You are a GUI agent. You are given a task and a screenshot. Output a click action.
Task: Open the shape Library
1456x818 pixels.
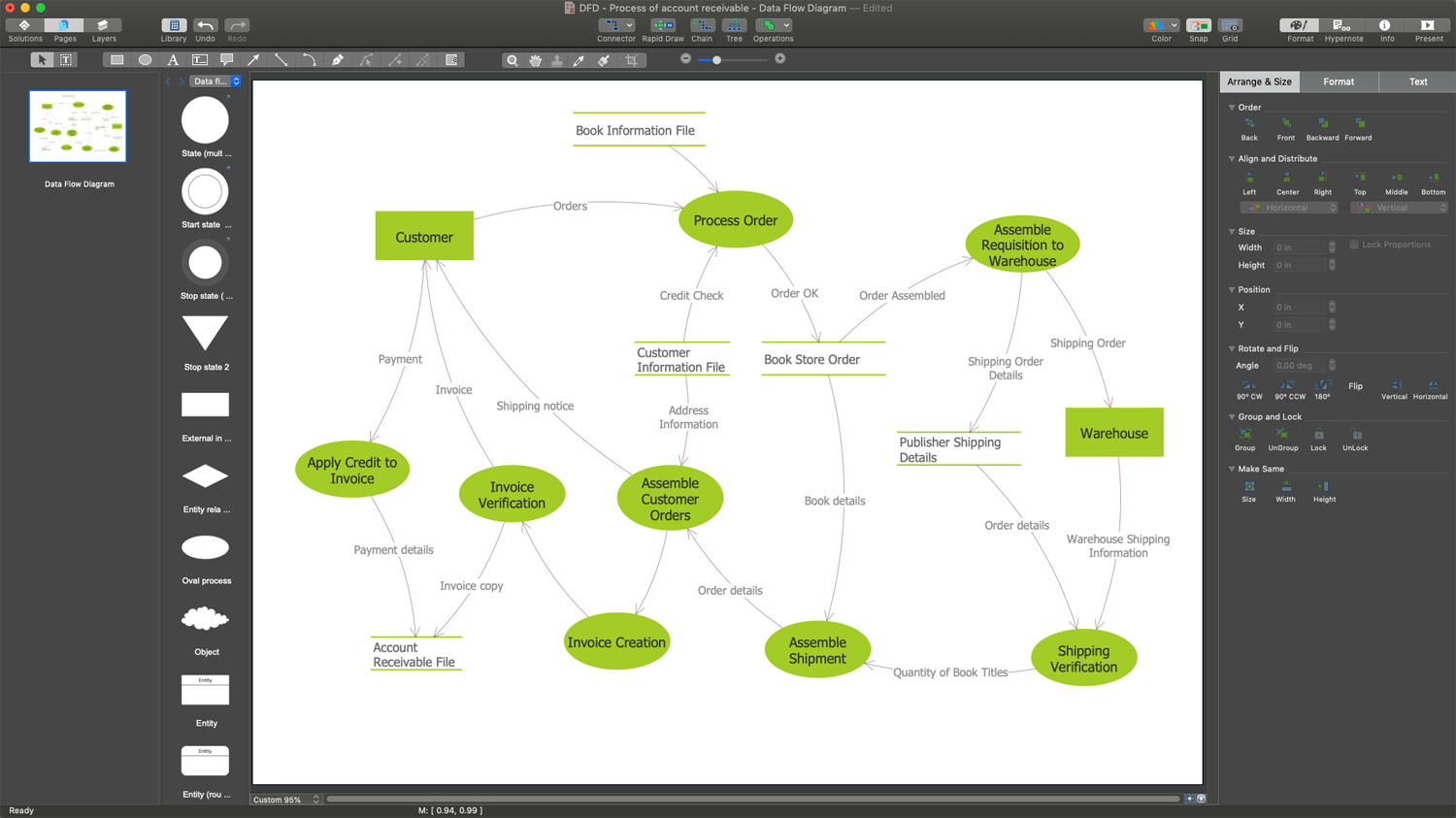click(x=174, y=27)
